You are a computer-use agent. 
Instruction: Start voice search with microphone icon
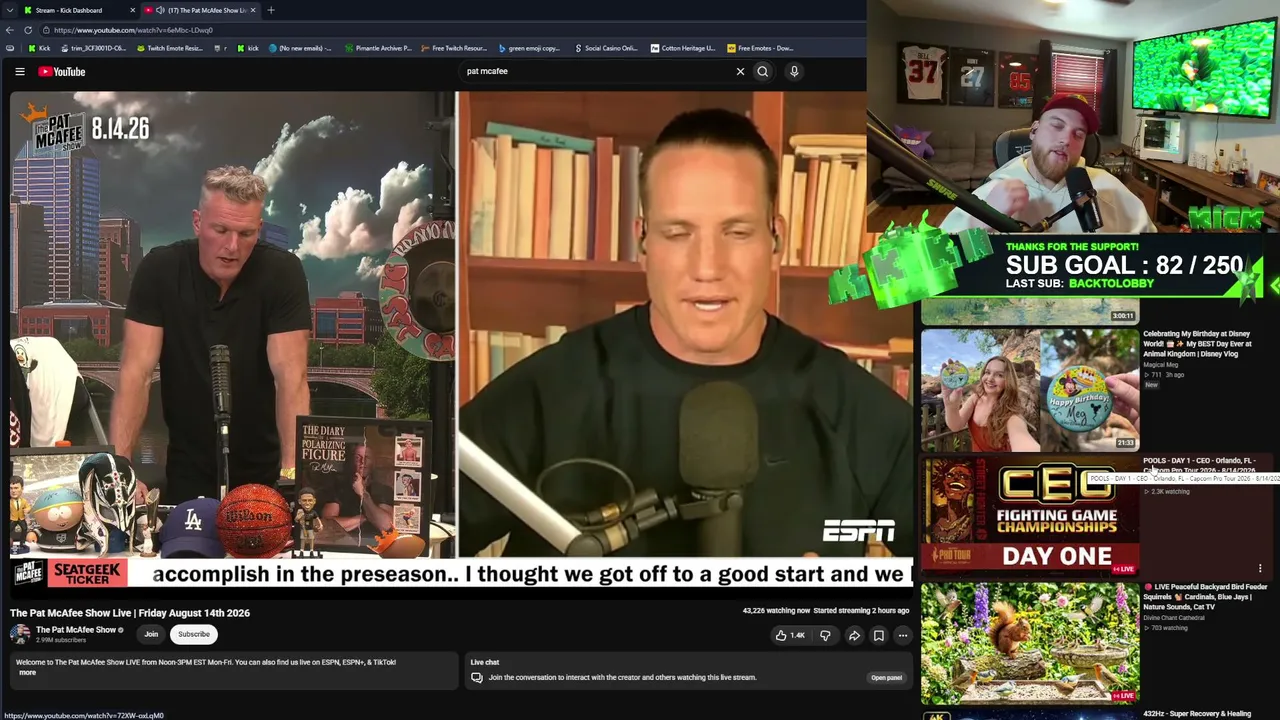coord(794,71)
